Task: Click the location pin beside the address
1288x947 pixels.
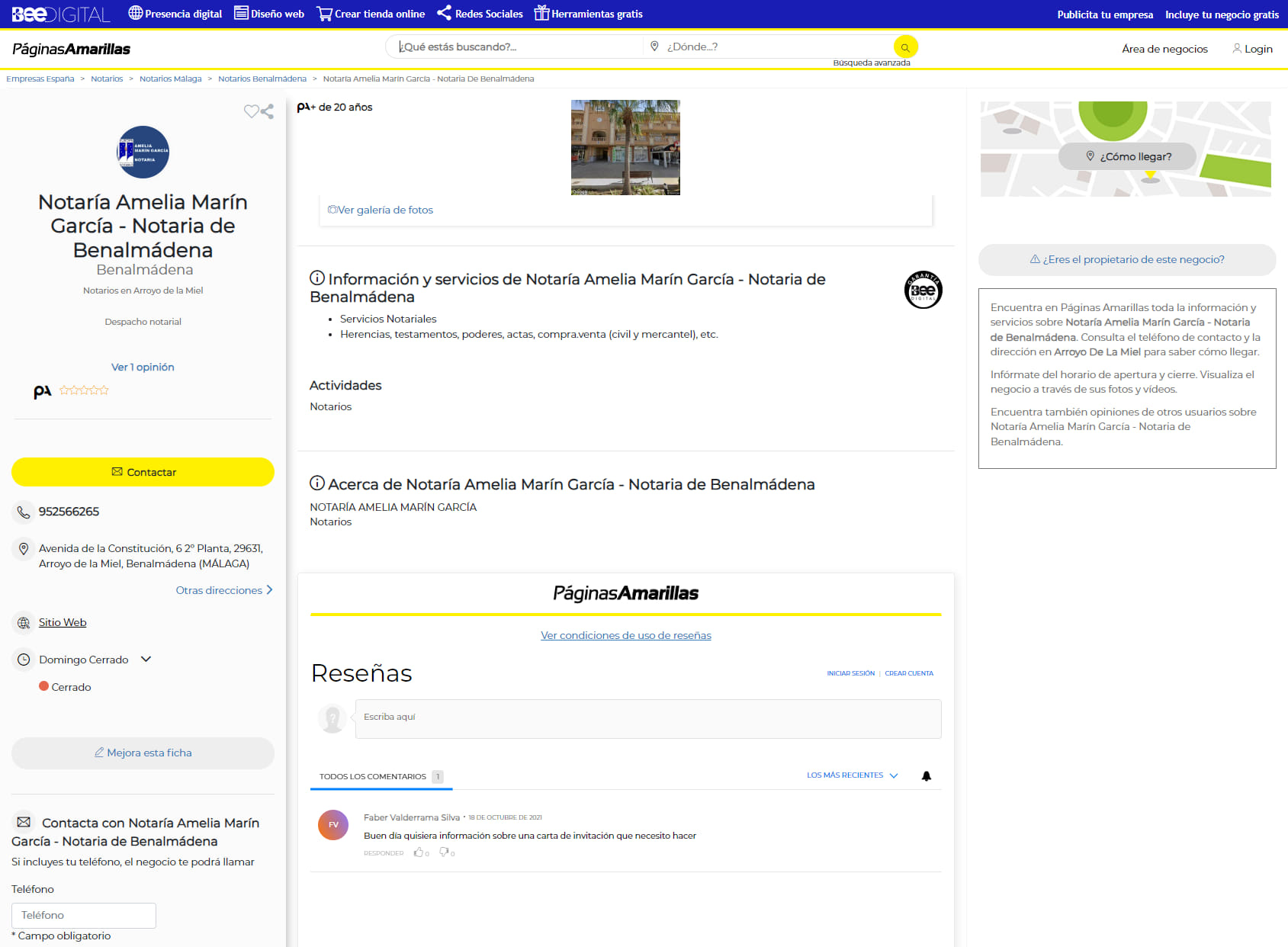Action: tap(24, 549)
